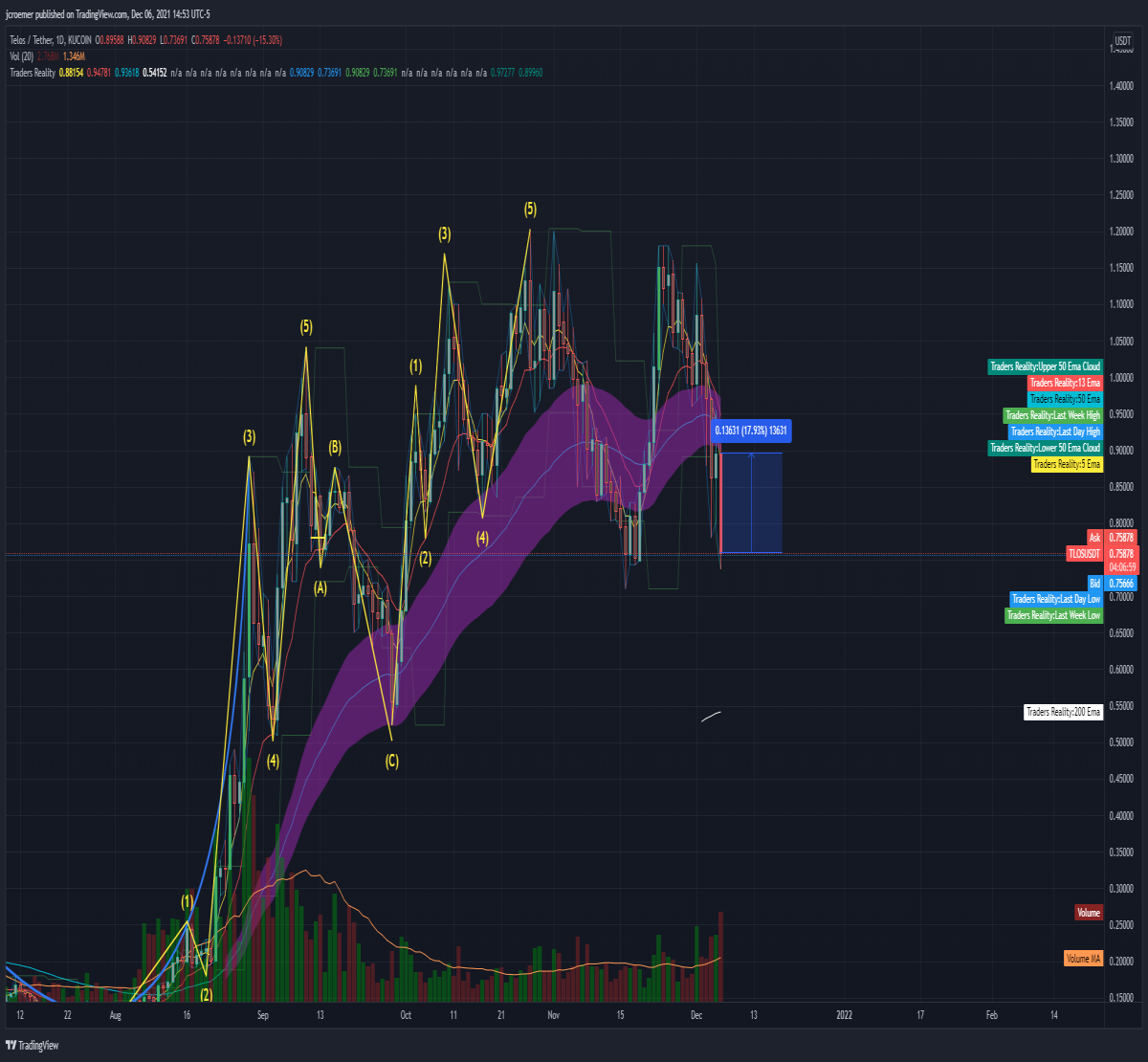Image resolution: width=1148 pixels, height=1062 pixels.
Task: Click the TLOSUSDT price label
Action: tap(1085, 554)
